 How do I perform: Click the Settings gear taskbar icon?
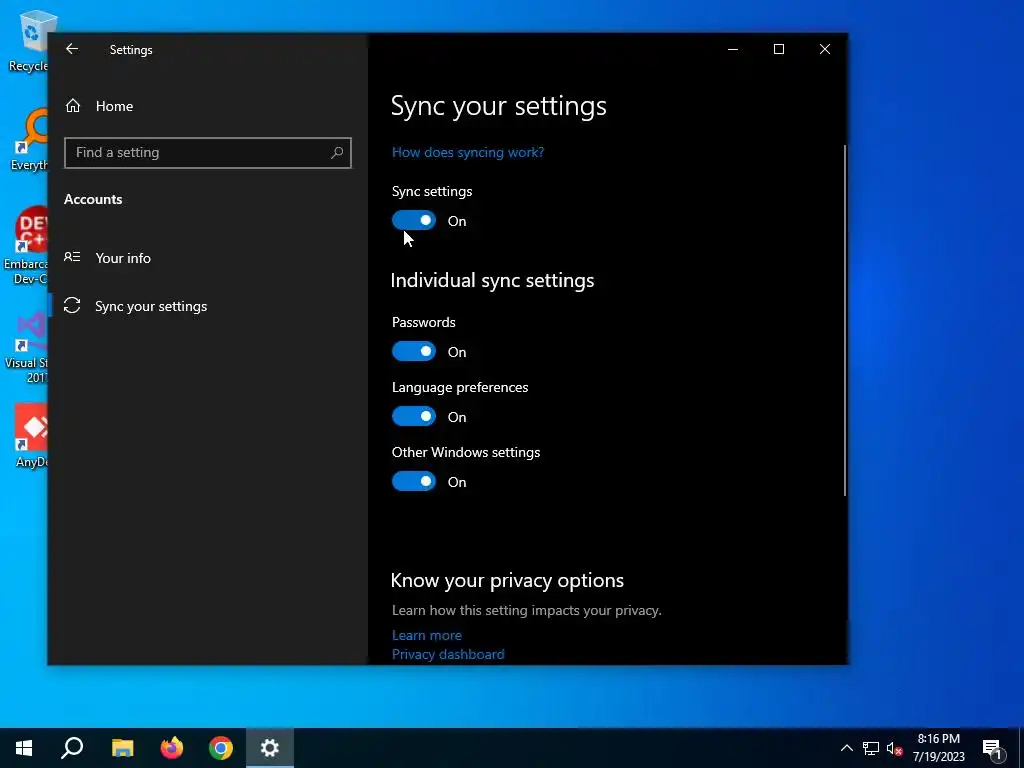click(270, 748)
